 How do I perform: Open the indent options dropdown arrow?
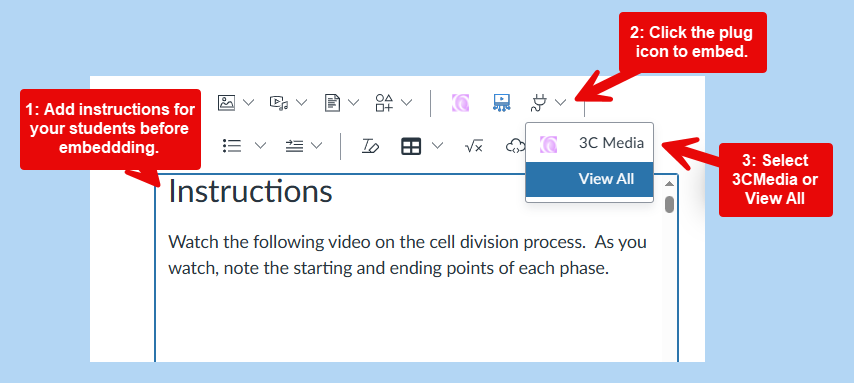[x=316, y=145]
